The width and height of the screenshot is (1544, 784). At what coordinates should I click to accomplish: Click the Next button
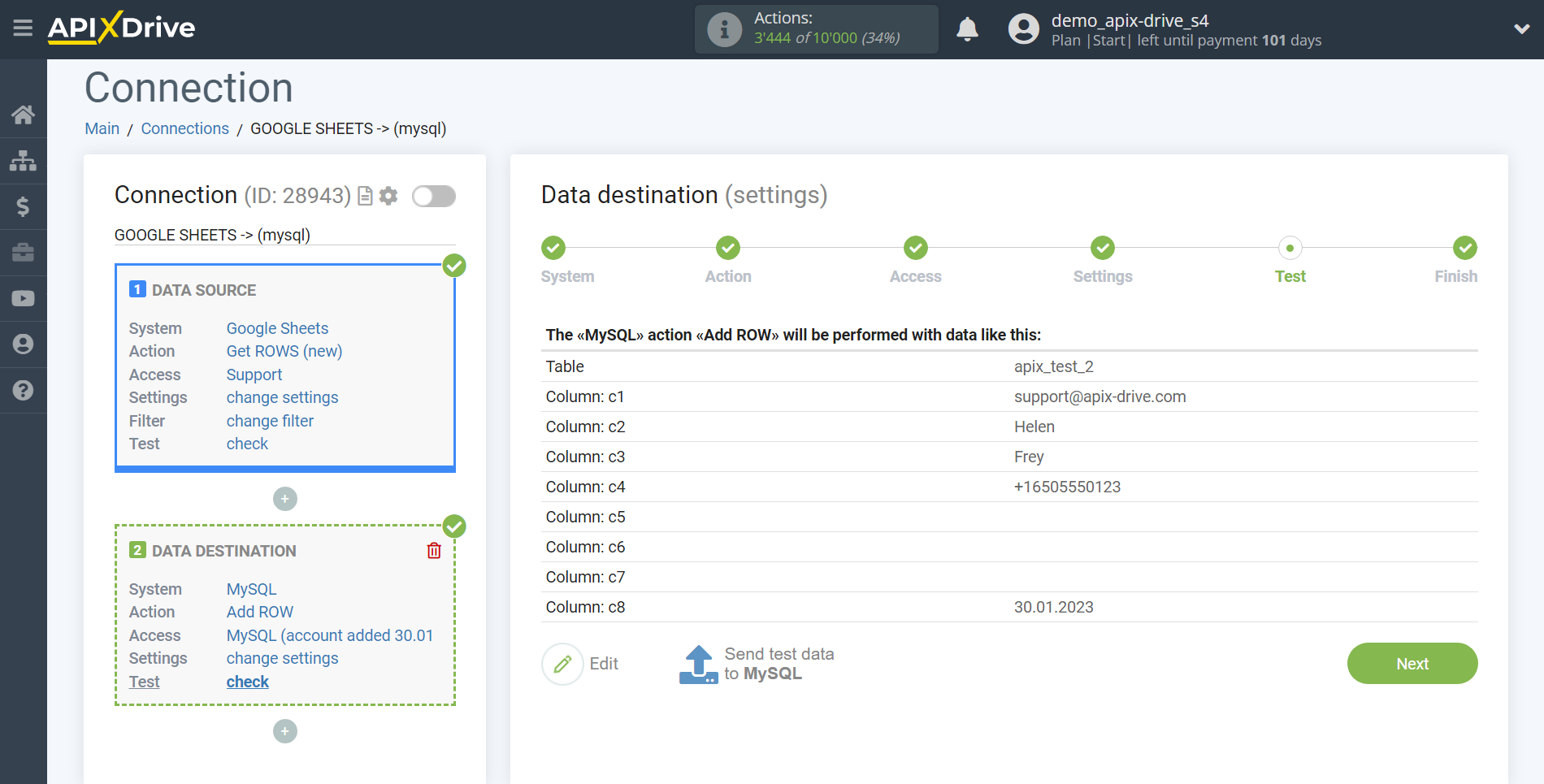(1412, 664)
